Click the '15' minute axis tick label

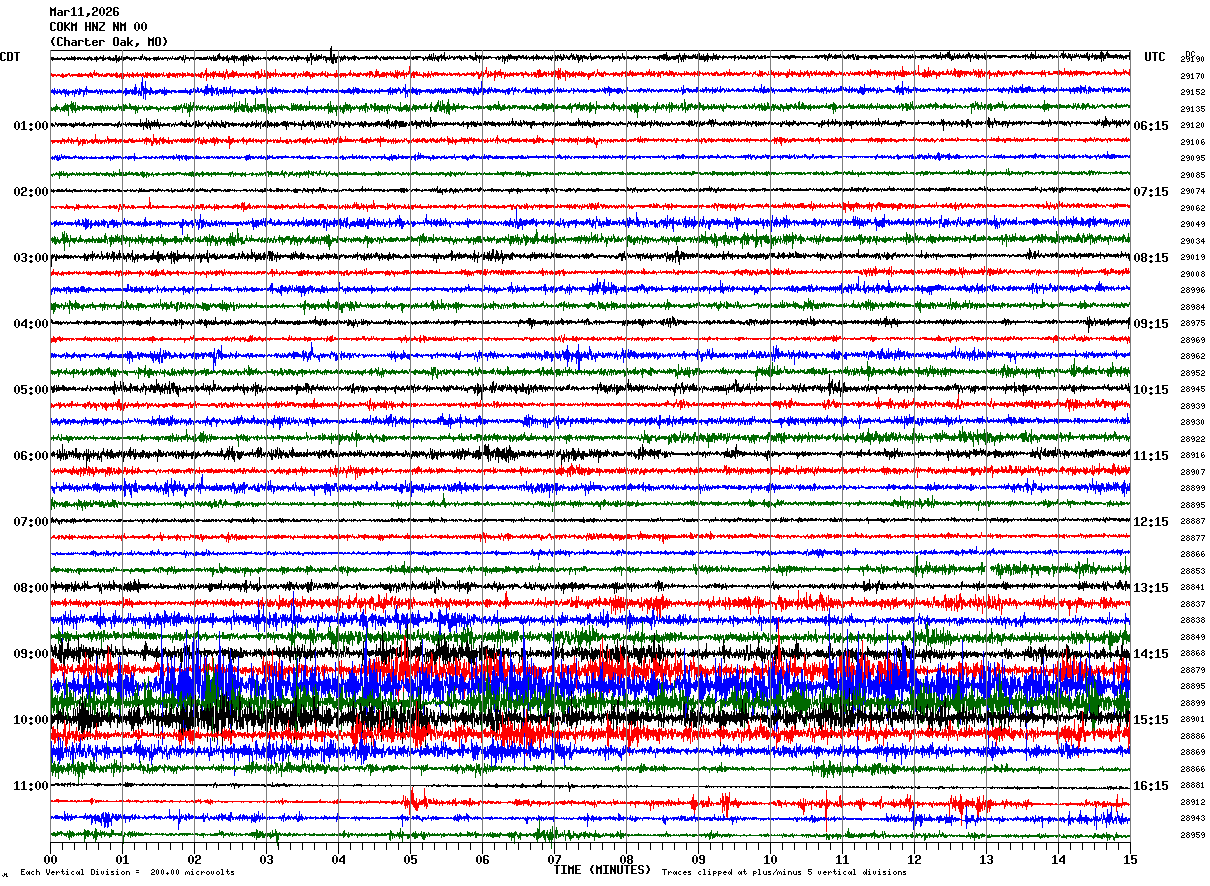[1130, 860]
